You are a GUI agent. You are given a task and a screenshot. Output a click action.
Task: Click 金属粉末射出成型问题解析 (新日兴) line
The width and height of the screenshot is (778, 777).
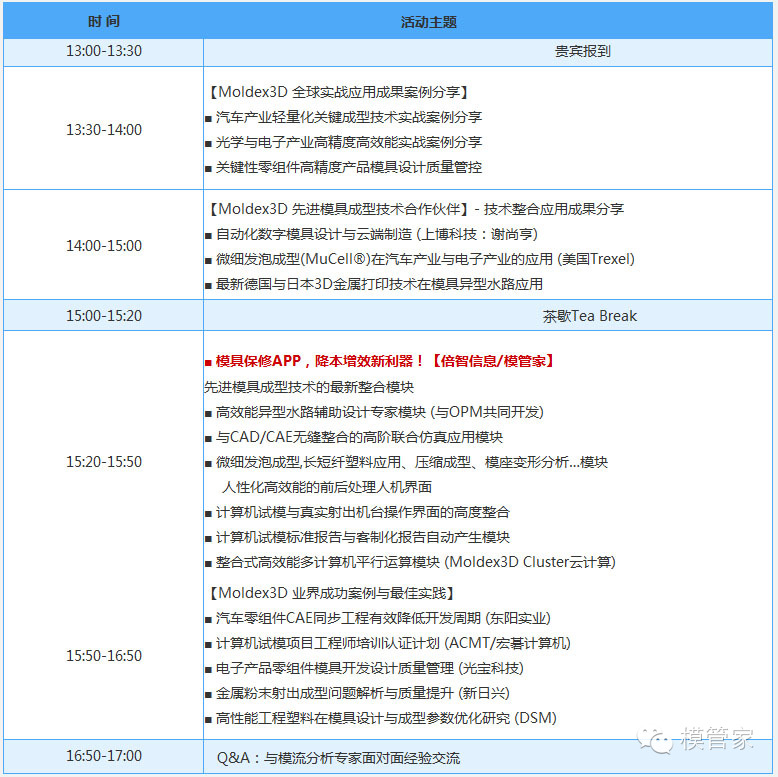pos(357,693)
